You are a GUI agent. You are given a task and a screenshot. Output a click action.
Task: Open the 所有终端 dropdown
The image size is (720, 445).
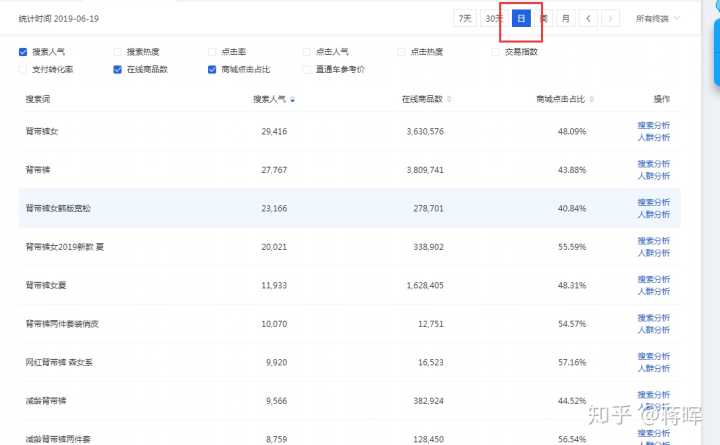pos(657,18)
